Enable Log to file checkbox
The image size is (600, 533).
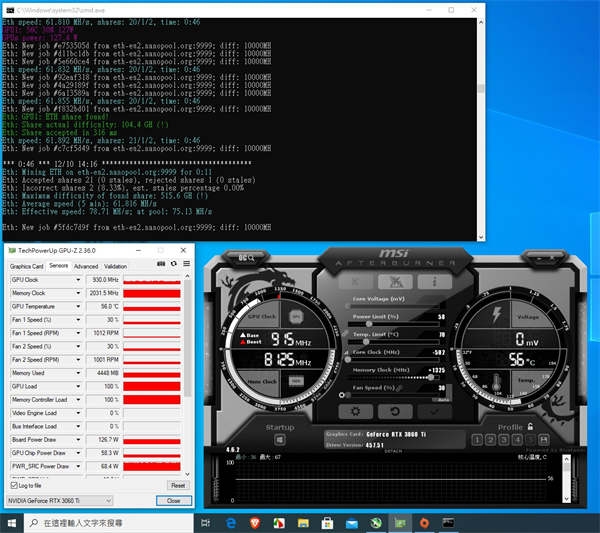pos(14,486)
